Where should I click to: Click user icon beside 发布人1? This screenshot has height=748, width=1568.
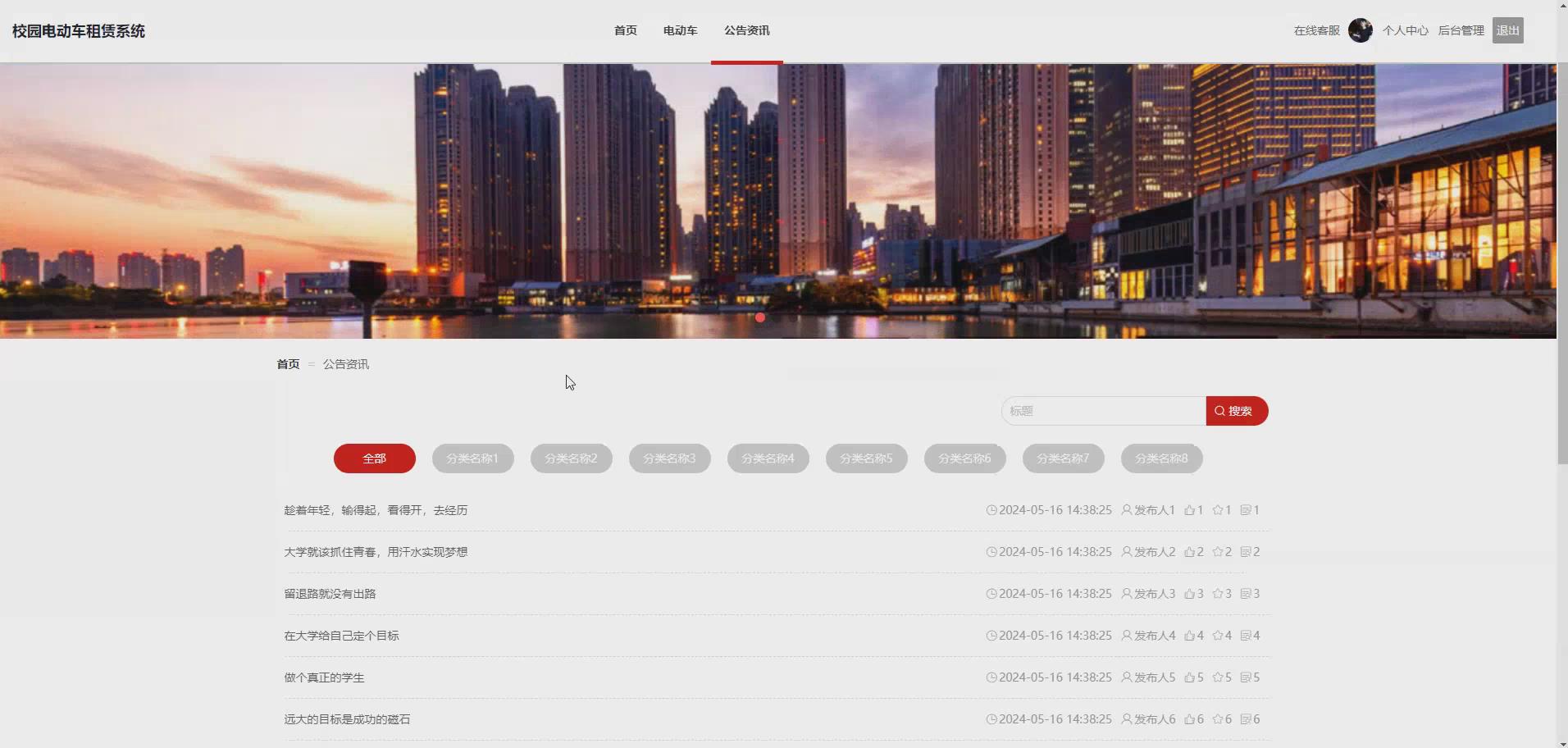pyautogui.click(x=1127, y=510)
